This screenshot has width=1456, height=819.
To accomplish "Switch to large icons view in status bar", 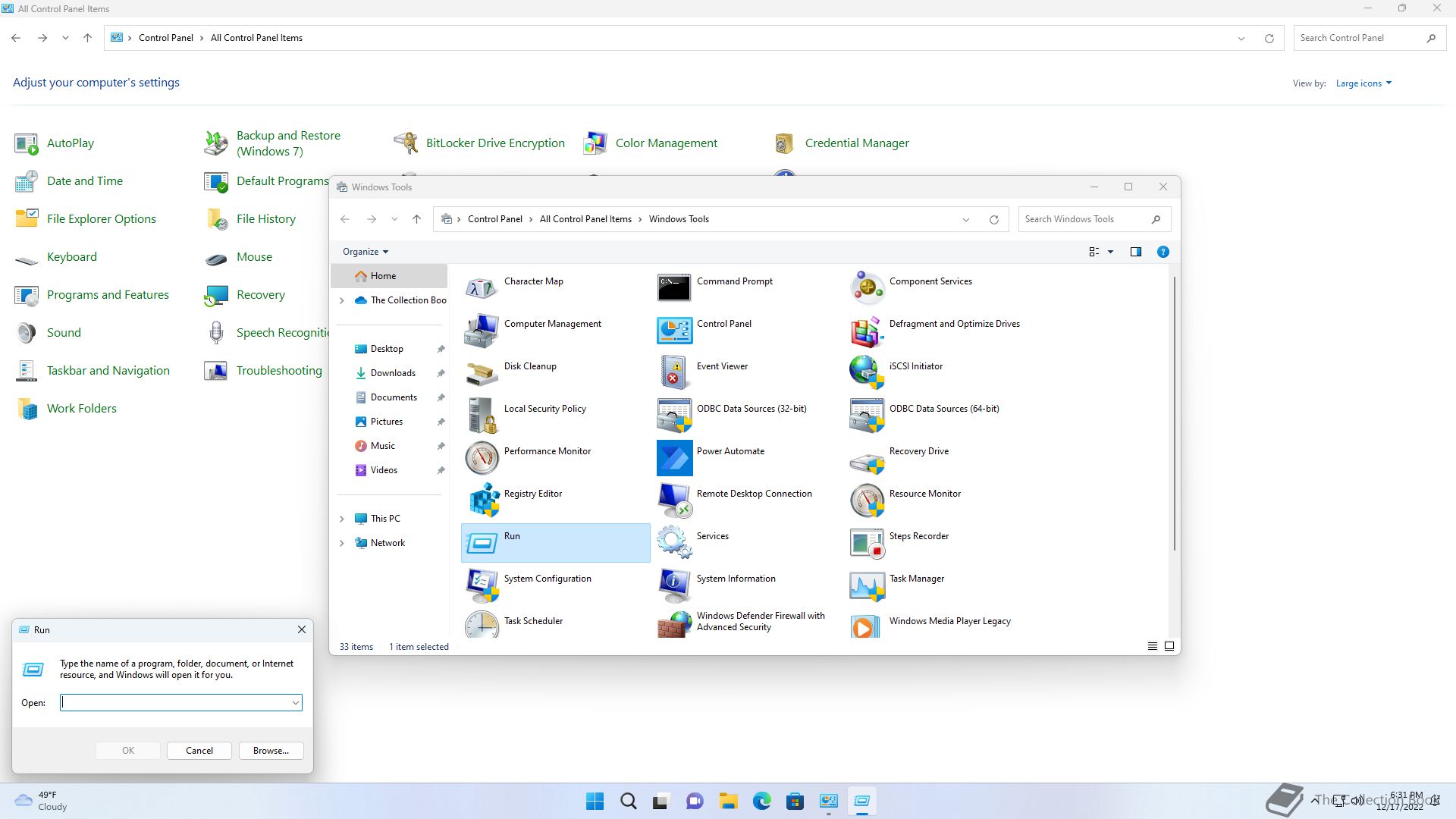I will [1169, 646].
